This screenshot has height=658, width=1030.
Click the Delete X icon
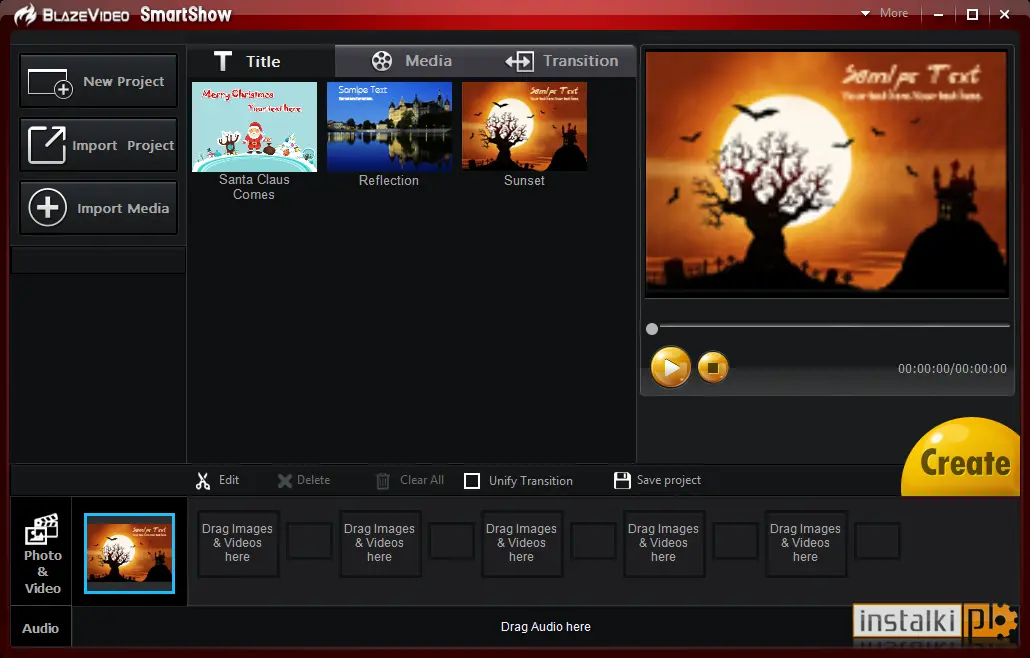click(x=284, y=481)
